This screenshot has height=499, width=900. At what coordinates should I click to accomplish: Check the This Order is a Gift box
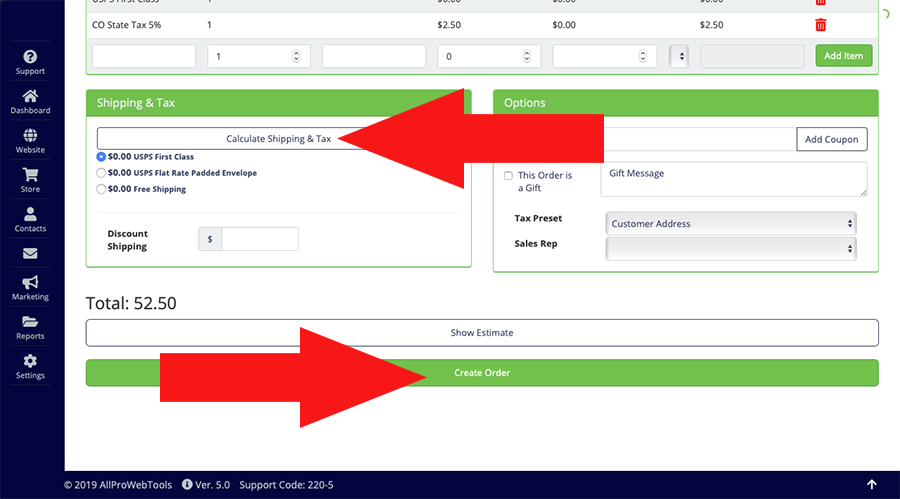(509, 176)
